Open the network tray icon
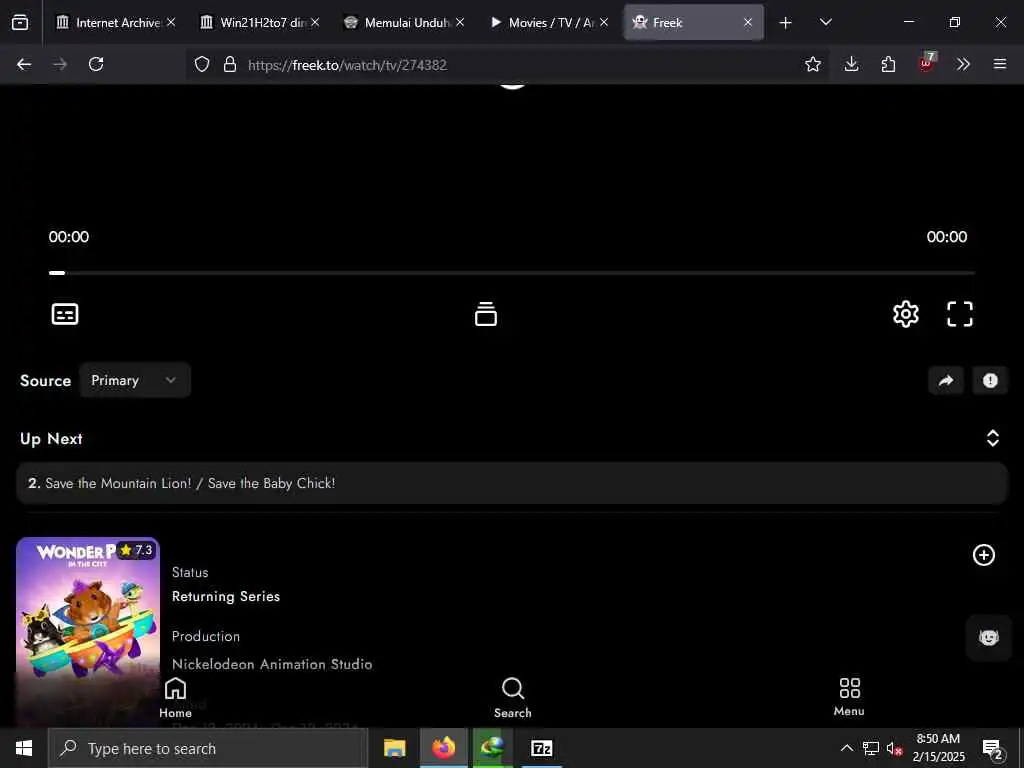This screenshot has width=1024, height=768. coord(871,748)
